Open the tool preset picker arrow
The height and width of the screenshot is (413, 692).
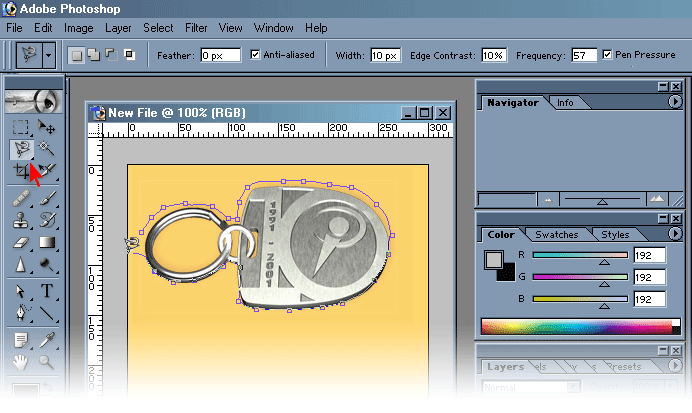[49, 56]
